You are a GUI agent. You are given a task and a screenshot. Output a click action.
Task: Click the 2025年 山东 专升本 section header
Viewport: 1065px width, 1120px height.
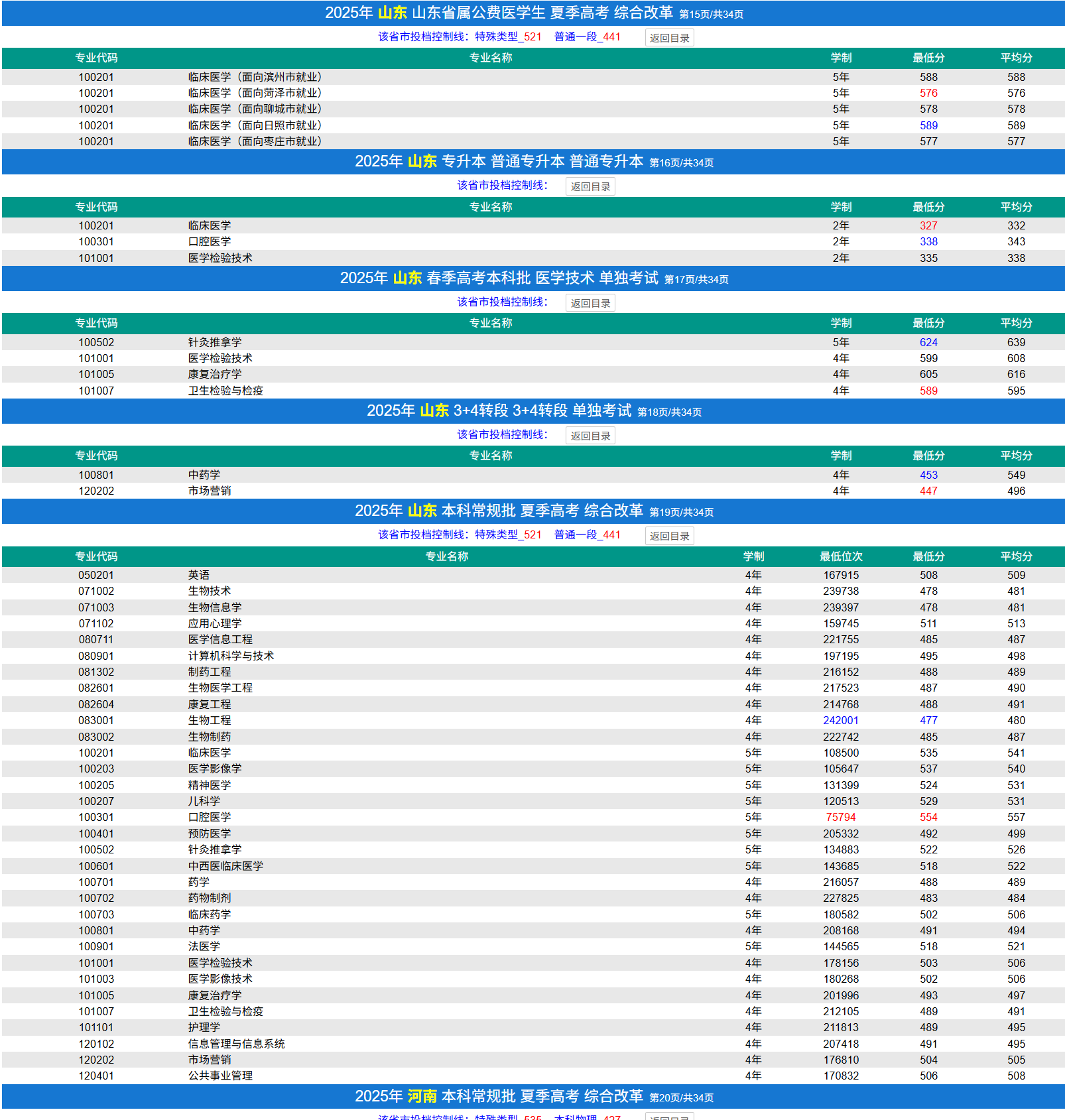[533, 161]
